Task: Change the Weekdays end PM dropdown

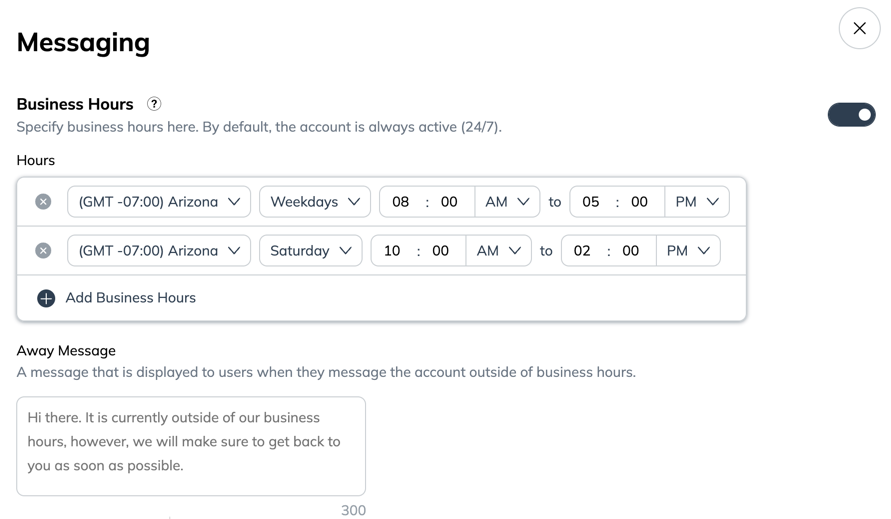Action: click(696, 202)
